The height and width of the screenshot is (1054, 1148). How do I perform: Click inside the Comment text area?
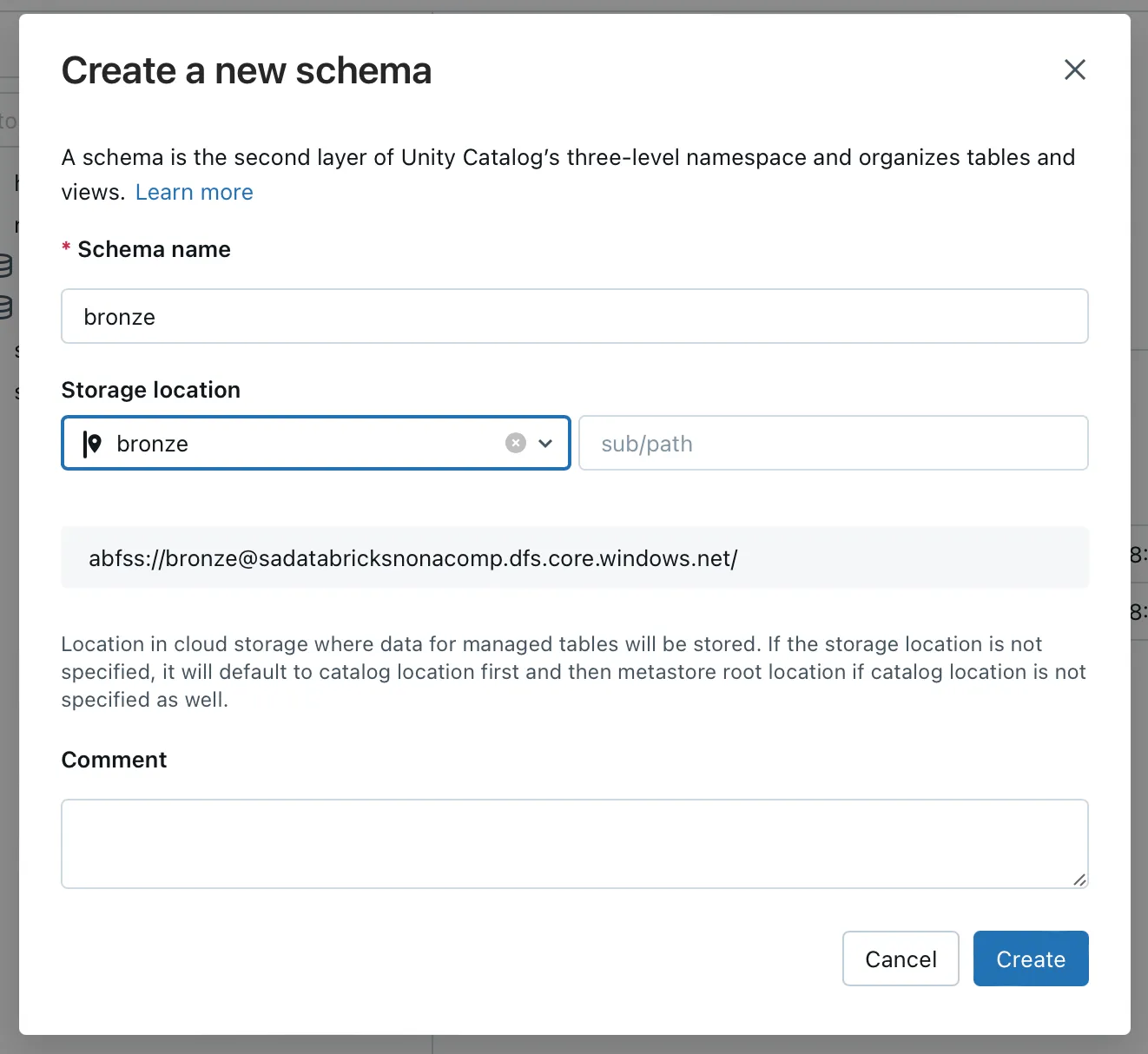pos(574,843)
